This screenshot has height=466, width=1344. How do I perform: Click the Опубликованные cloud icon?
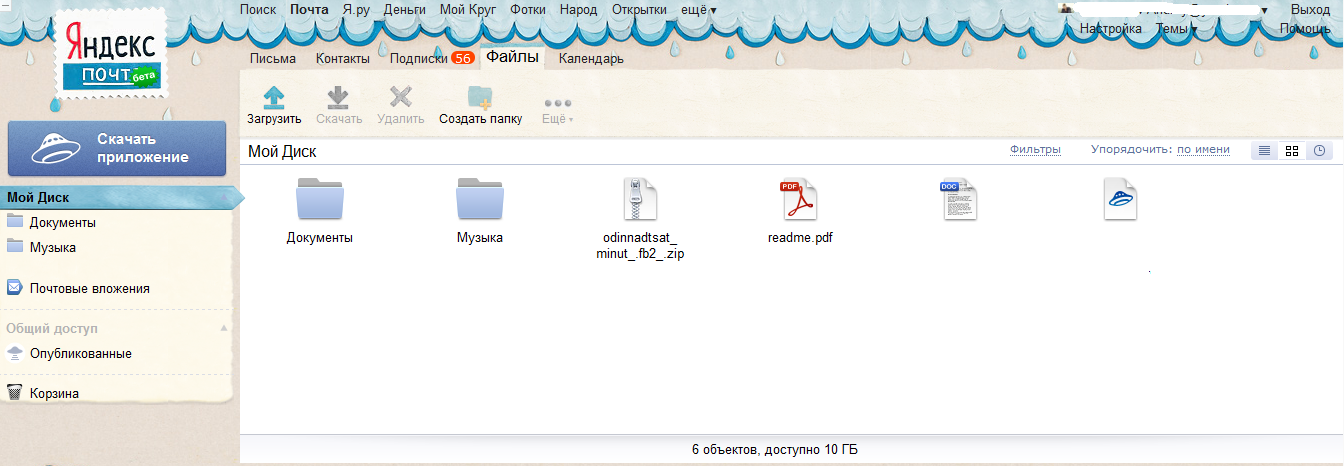tap(14, 353)
